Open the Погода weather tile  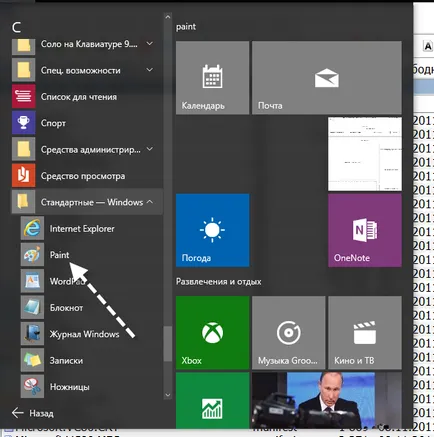(212, 230)
